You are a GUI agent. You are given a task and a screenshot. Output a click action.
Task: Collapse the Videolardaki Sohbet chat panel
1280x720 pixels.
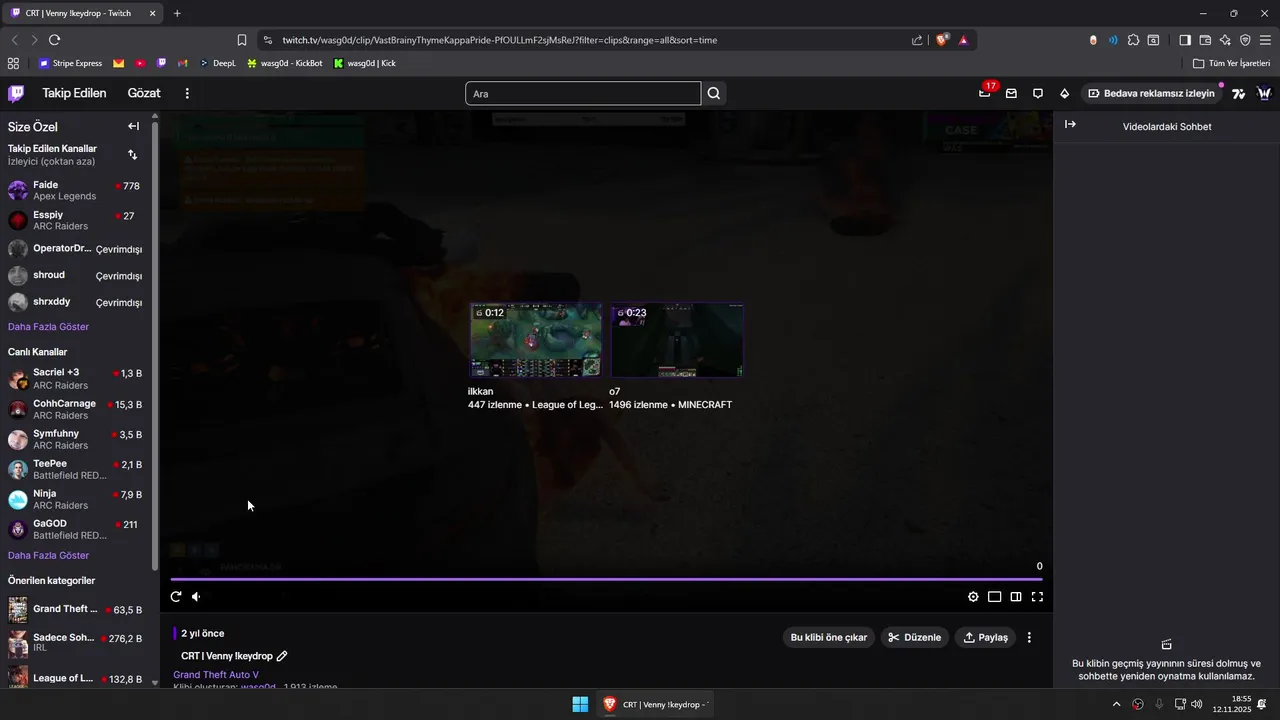[1070, 124]
